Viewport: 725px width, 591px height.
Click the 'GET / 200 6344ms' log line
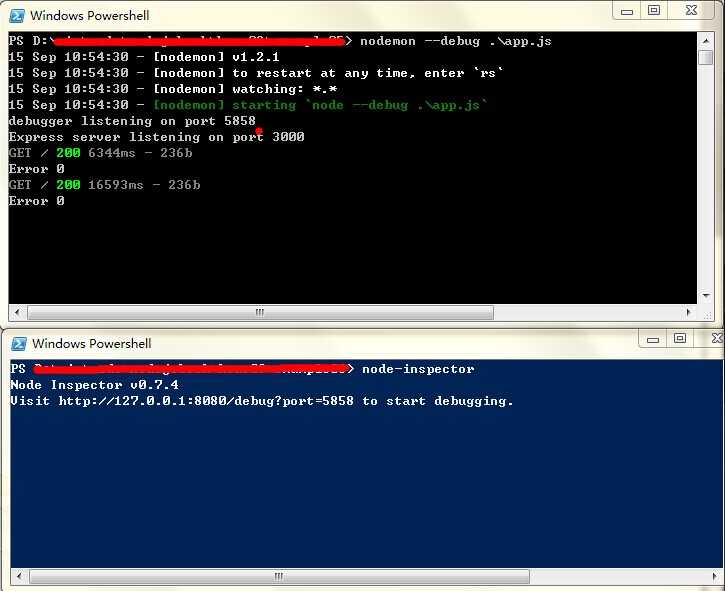tap(100, 153)
